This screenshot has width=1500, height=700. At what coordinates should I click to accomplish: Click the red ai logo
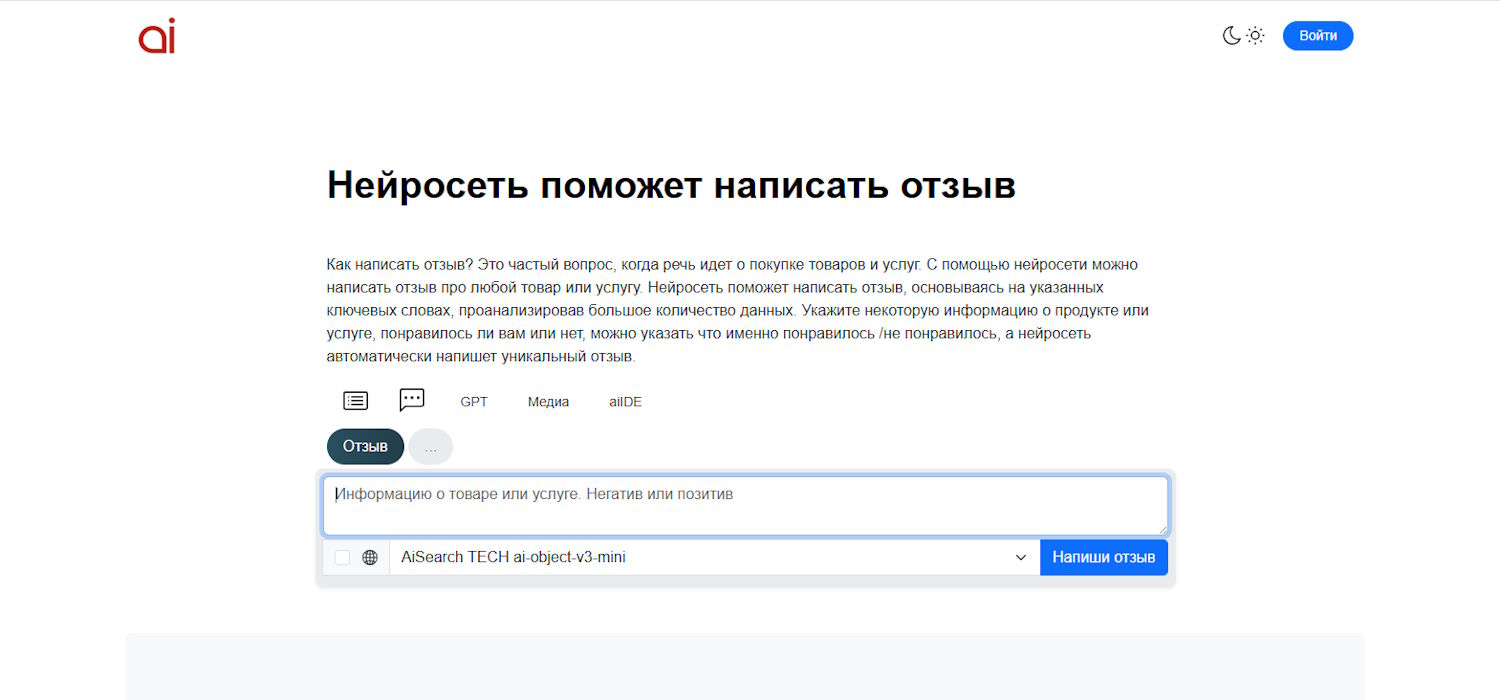tap(157, 36)
